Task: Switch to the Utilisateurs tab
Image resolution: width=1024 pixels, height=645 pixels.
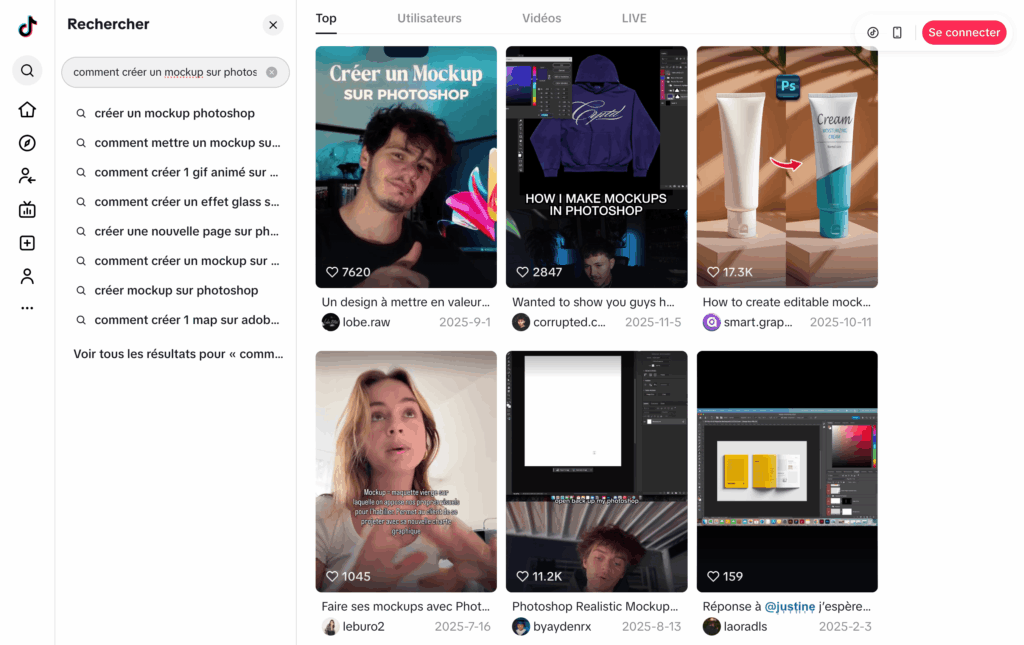Action: 429,18
